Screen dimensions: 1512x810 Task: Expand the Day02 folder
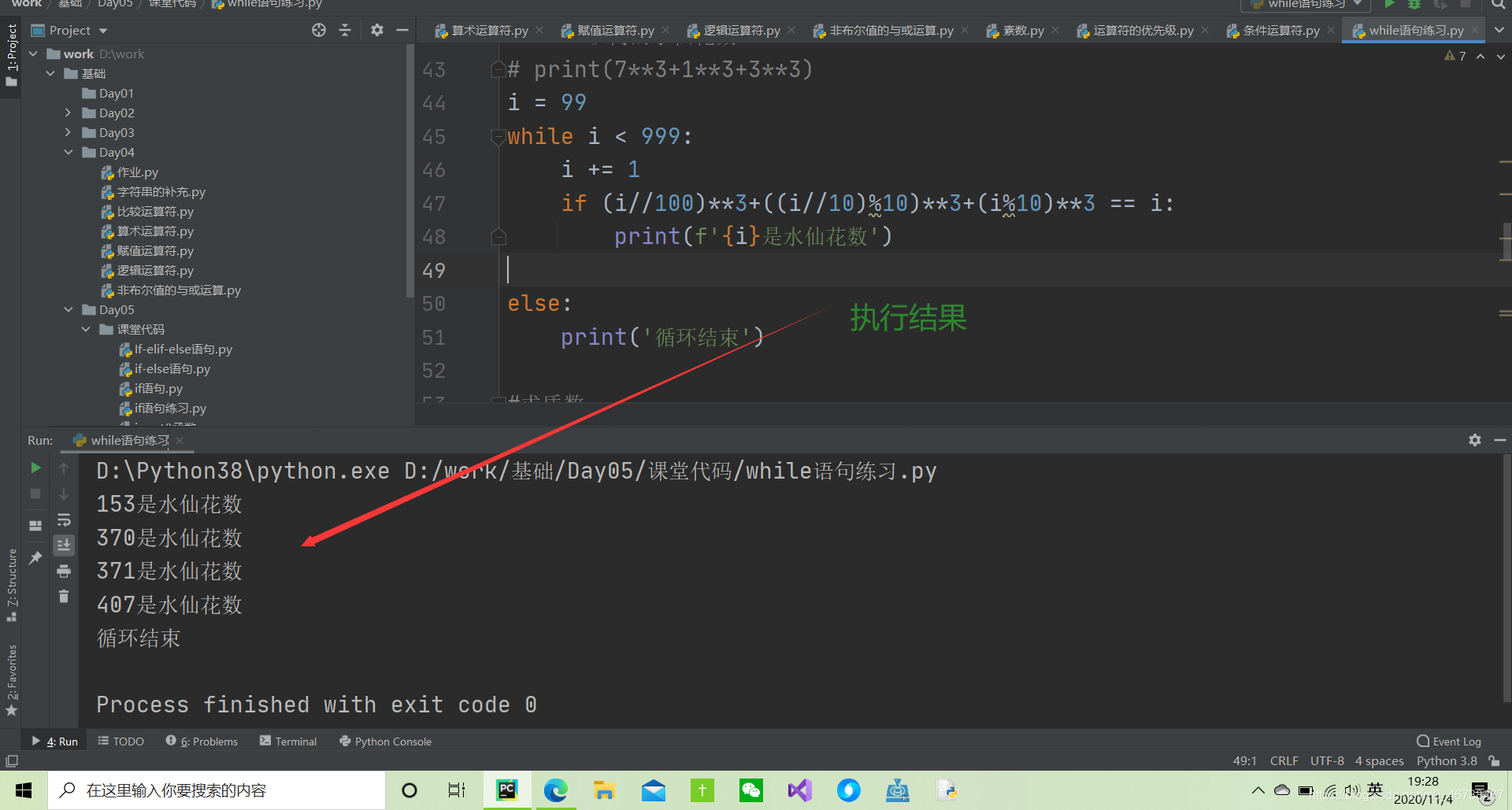pyautogui.click(x=68, y=113)
